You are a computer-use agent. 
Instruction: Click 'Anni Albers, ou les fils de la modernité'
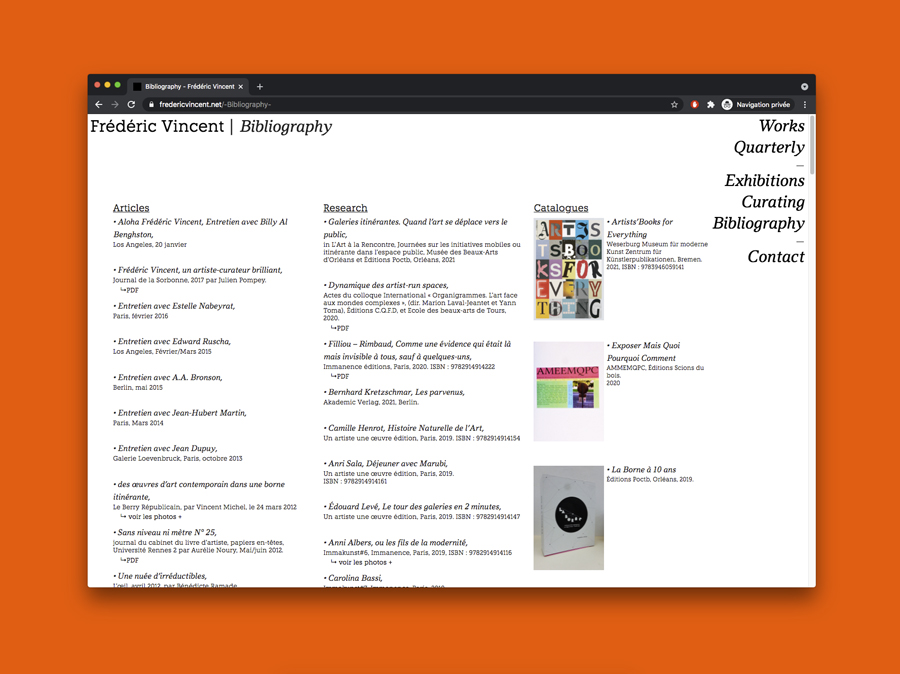(395, 543)
